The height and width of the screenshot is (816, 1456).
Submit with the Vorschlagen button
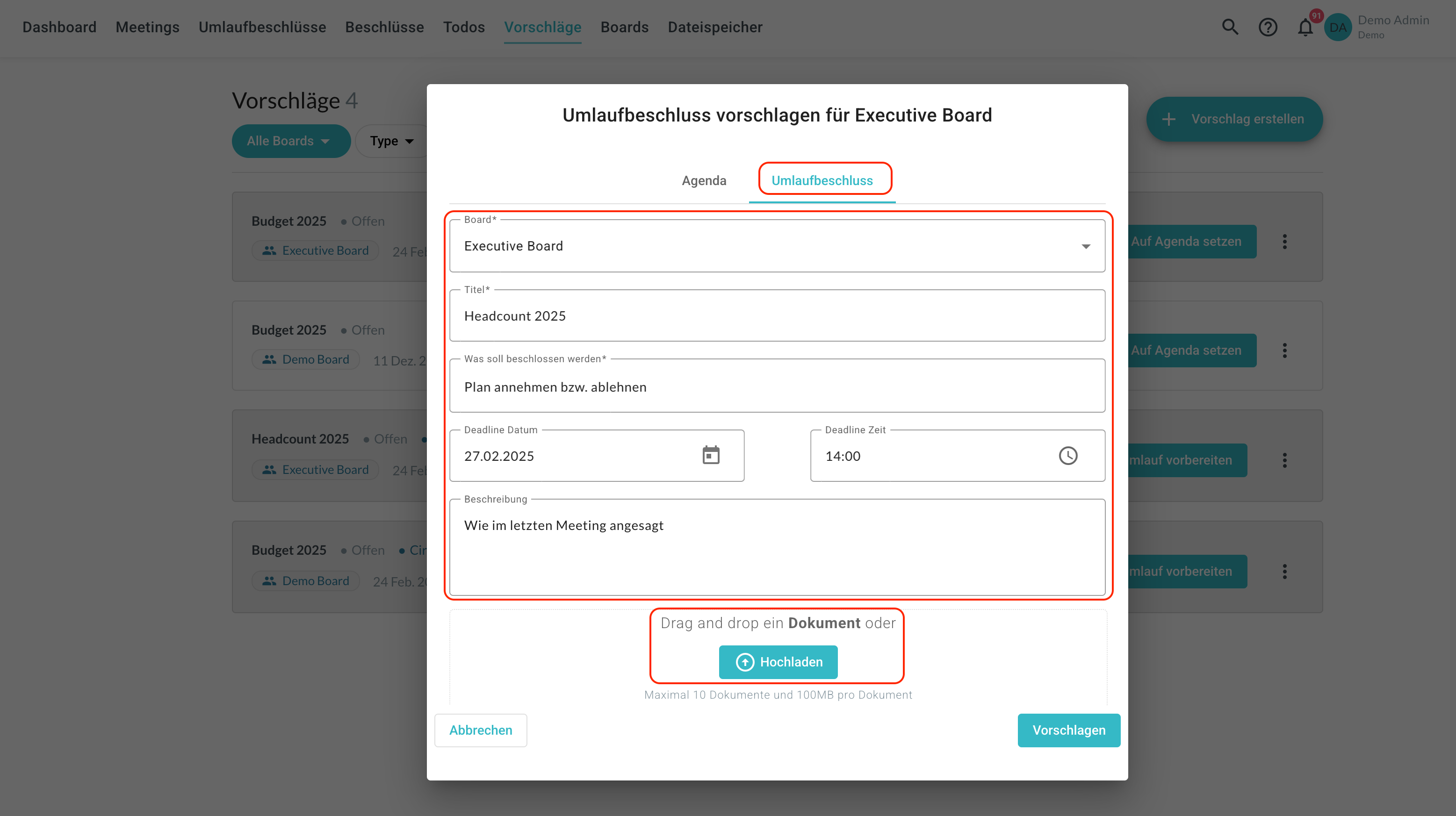pos(1068,730)
